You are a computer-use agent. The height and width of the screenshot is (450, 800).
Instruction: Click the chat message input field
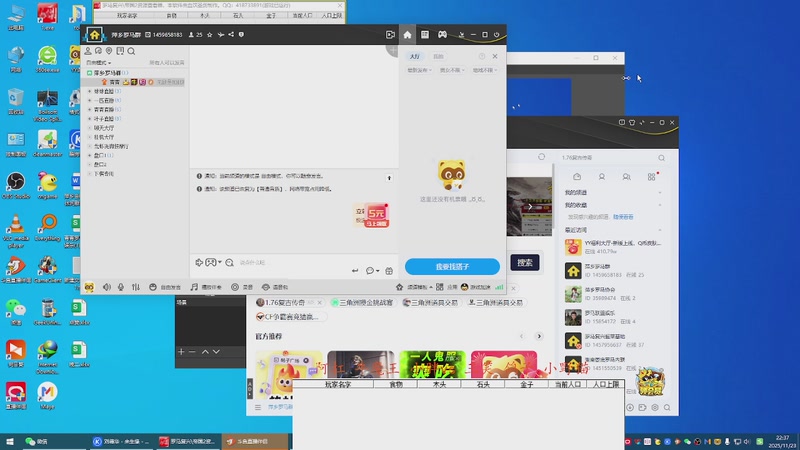(293, 262)
